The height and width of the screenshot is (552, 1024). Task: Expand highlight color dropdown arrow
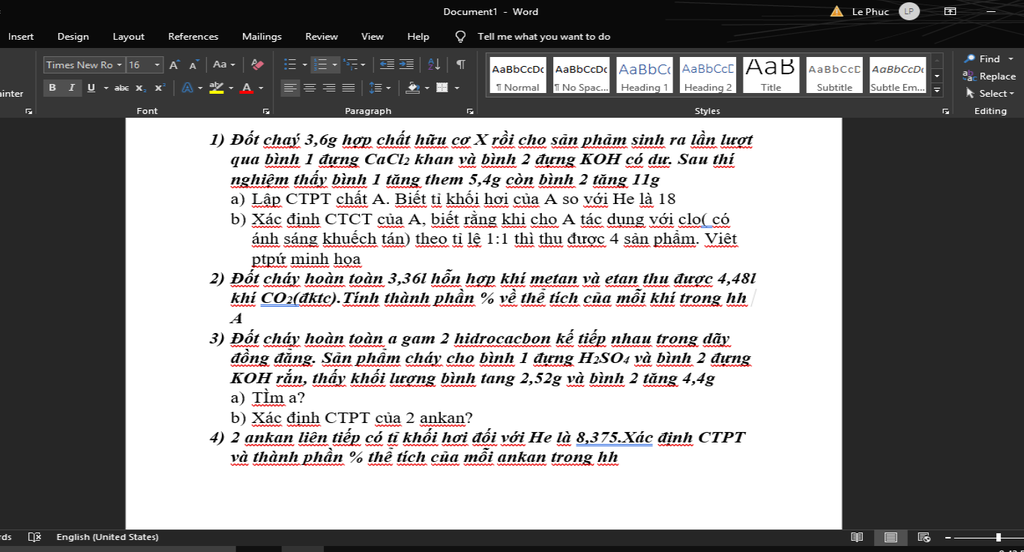click(x=231, y=88)
